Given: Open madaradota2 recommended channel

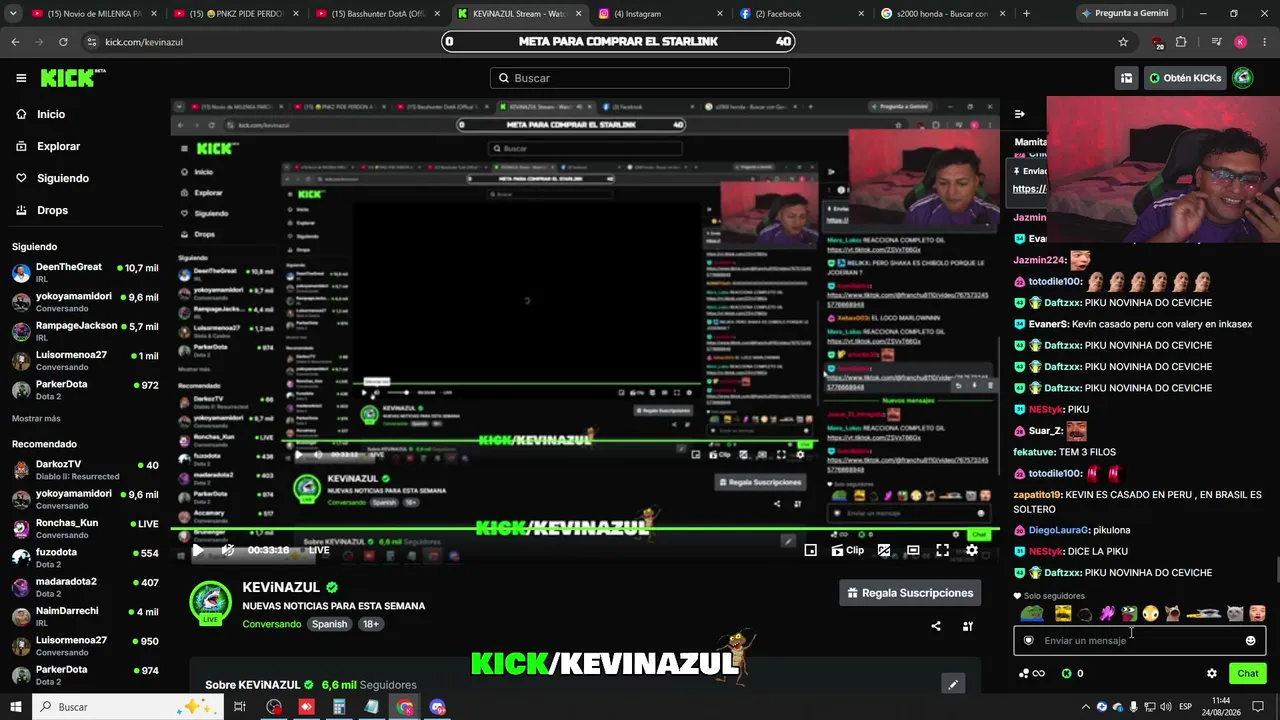Looking at the screenshot, I should 85,586.
